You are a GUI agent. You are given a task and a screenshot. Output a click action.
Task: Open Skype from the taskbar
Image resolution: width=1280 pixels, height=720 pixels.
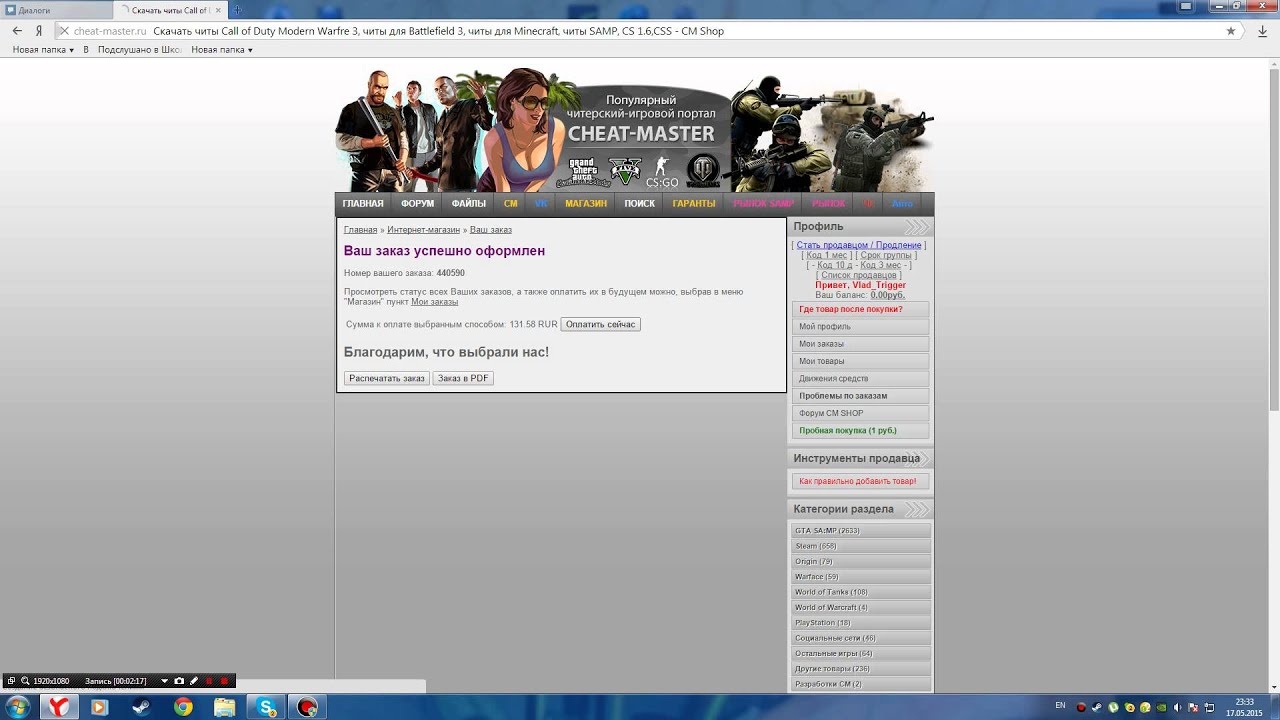click(x=267, y=707)
